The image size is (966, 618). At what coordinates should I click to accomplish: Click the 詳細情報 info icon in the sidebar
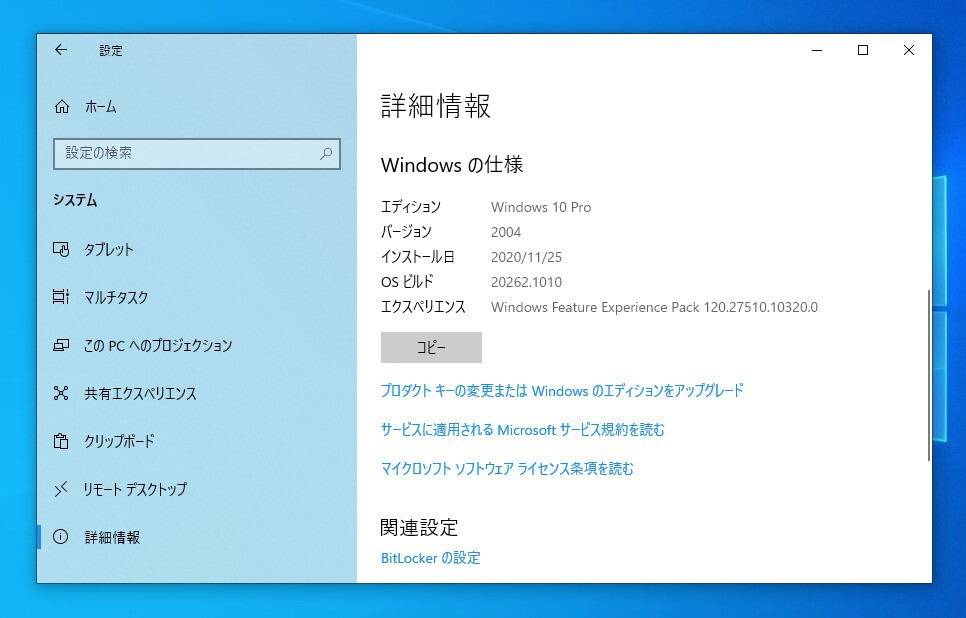[61, 537]
